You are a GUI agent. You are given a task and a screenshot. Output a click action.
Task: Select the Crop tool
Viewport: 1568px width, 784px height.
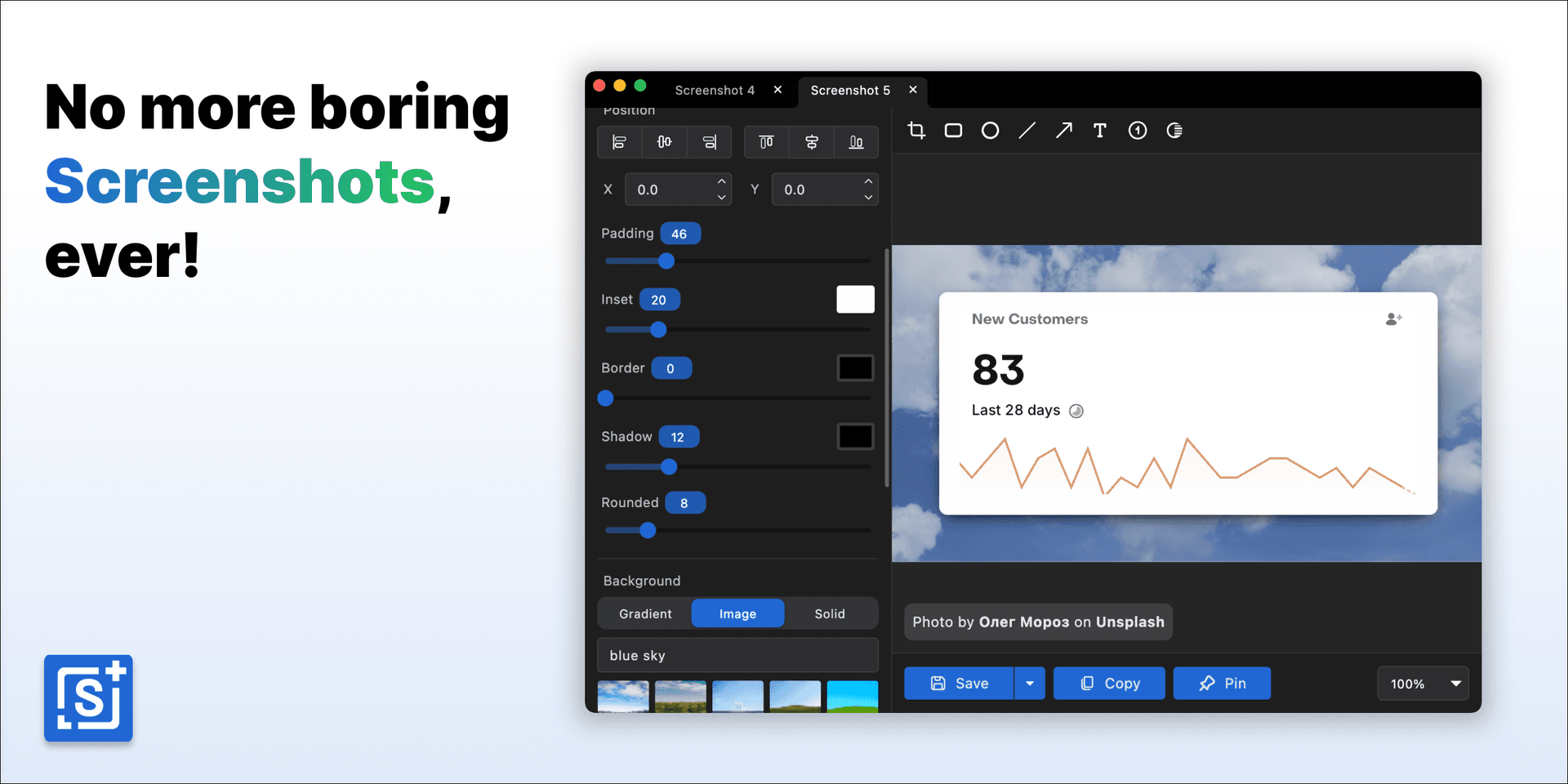point(916,131)
